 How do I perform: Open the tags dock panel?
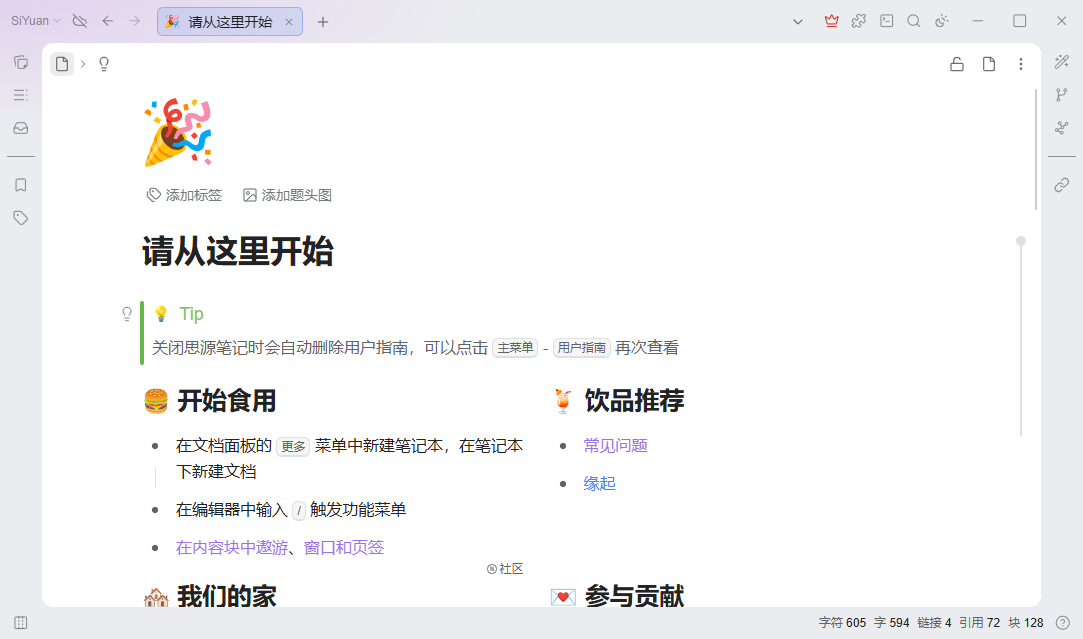(21, 218)
